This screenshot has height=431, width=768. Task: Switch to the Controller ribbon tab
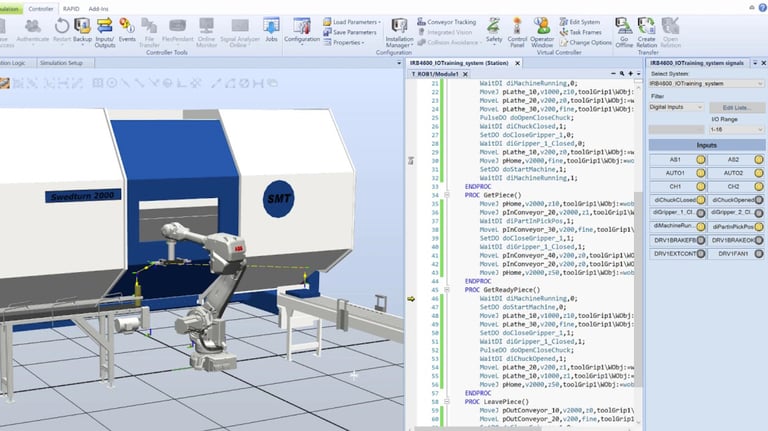tap(41, 8)
